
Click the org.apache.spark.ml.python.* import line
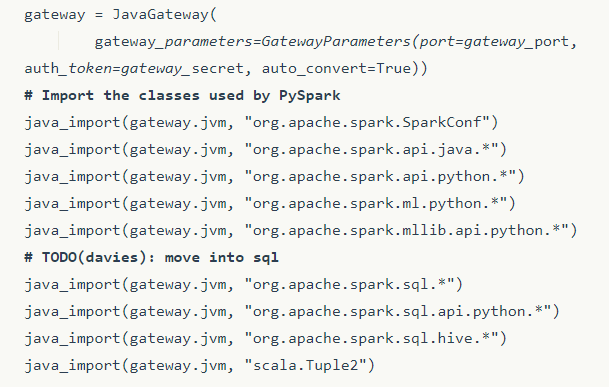point(270,204)
